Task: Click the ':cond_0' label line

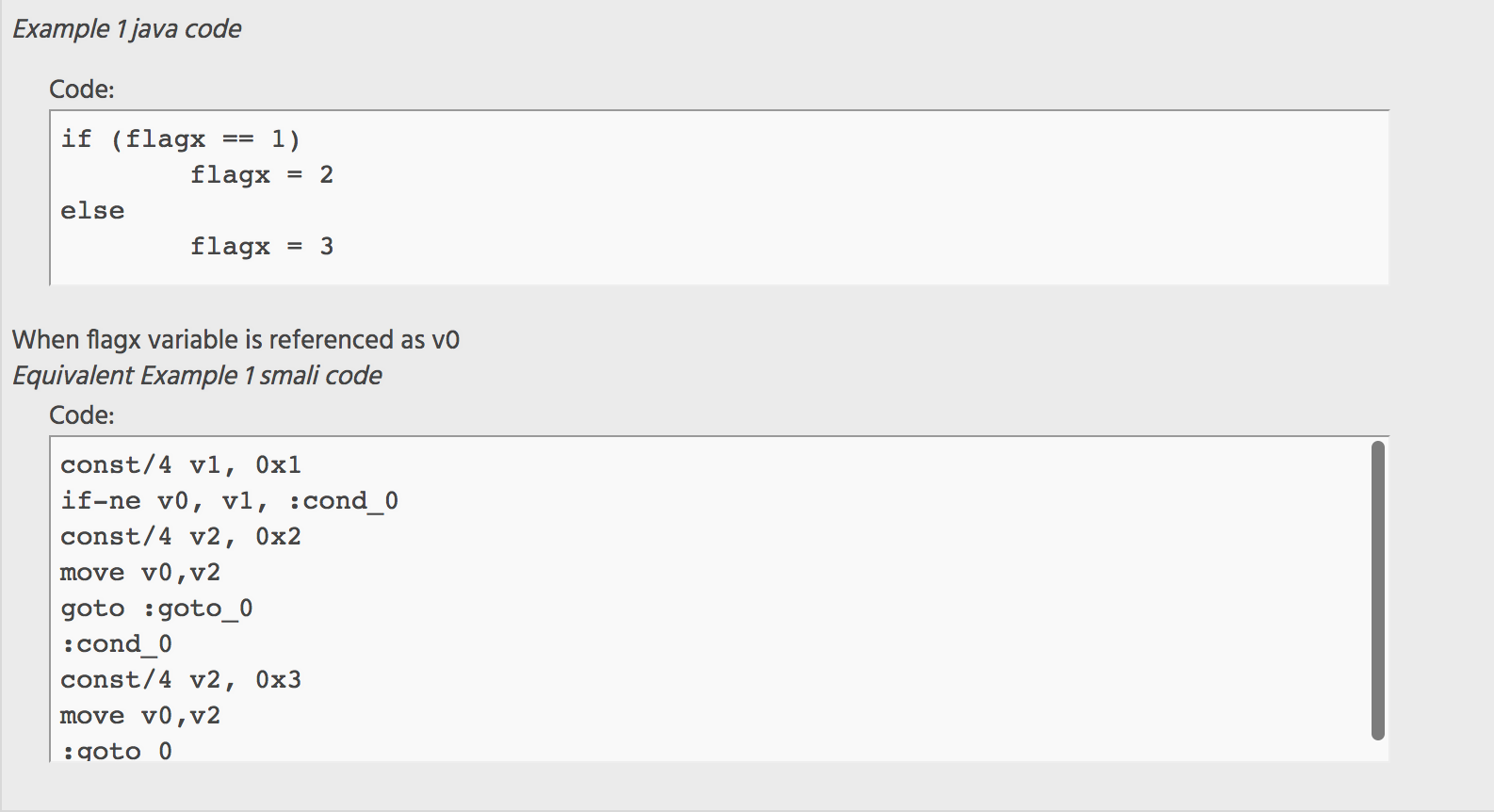Action: [x=117, y=644]
